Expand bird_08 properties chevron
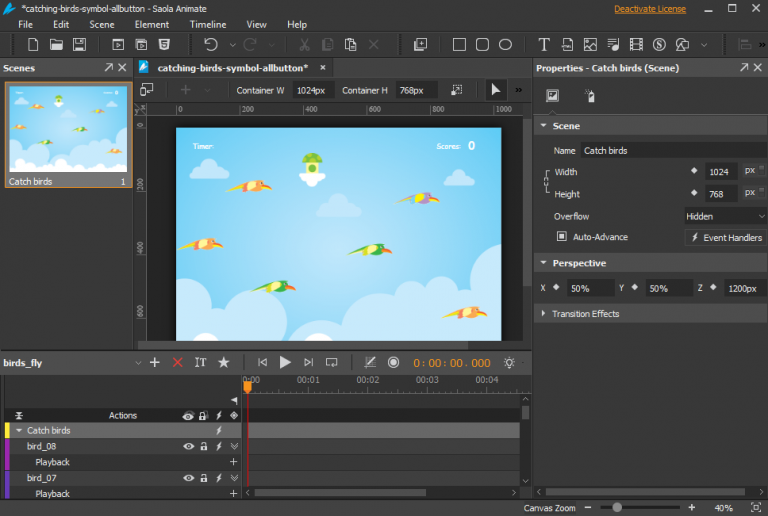 pyautogui.click(x=234, y=446)
